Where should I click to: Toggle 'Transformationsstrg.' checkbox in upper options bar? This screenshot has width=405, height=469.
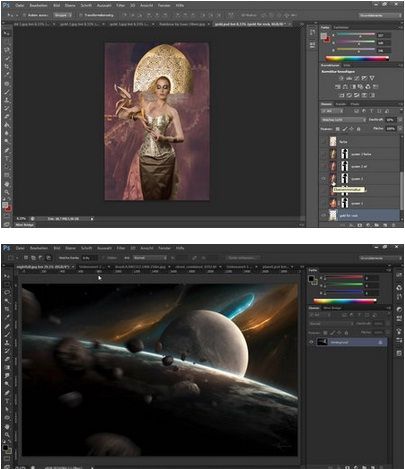pyautogui.click(x=81, y=15)
